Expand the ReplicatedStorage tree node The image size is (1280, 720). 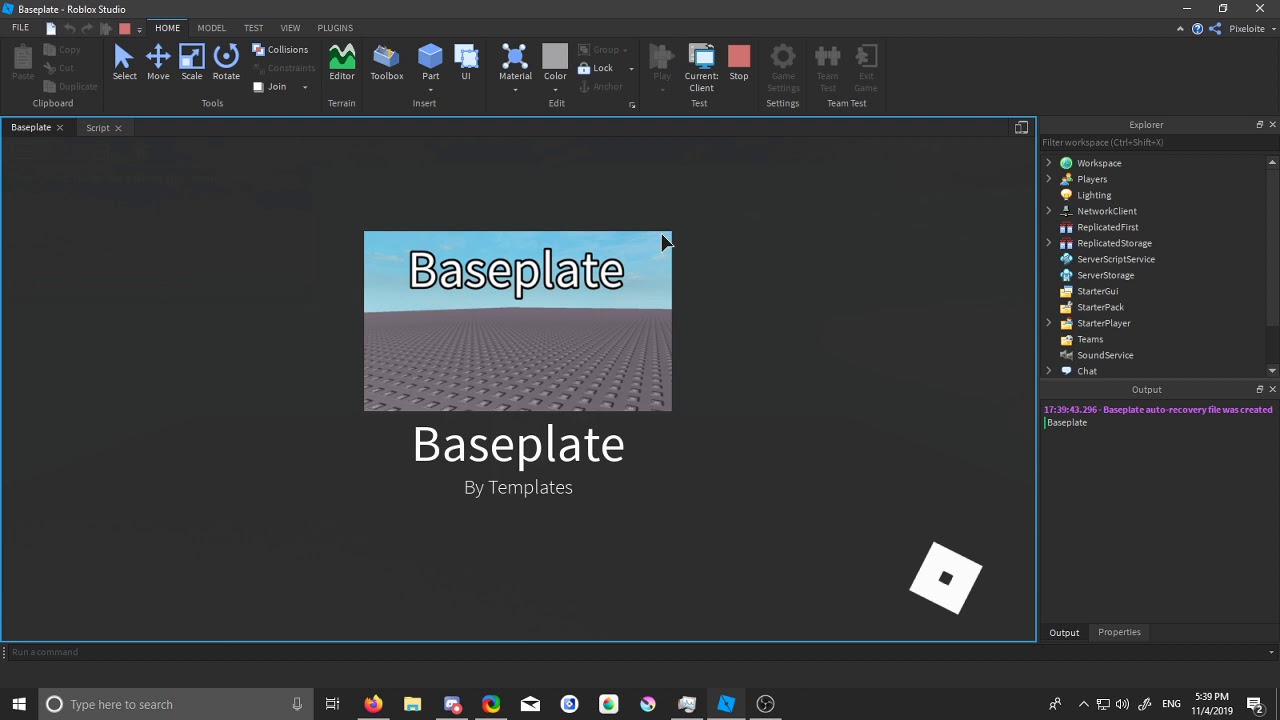click(1049, 243)
